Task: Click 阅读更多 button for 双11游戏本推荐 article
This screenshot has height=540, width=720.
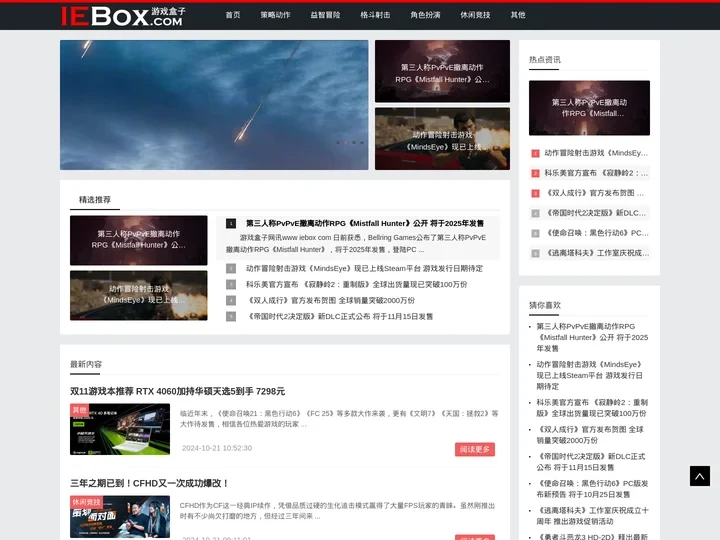Action: point(475,450)
